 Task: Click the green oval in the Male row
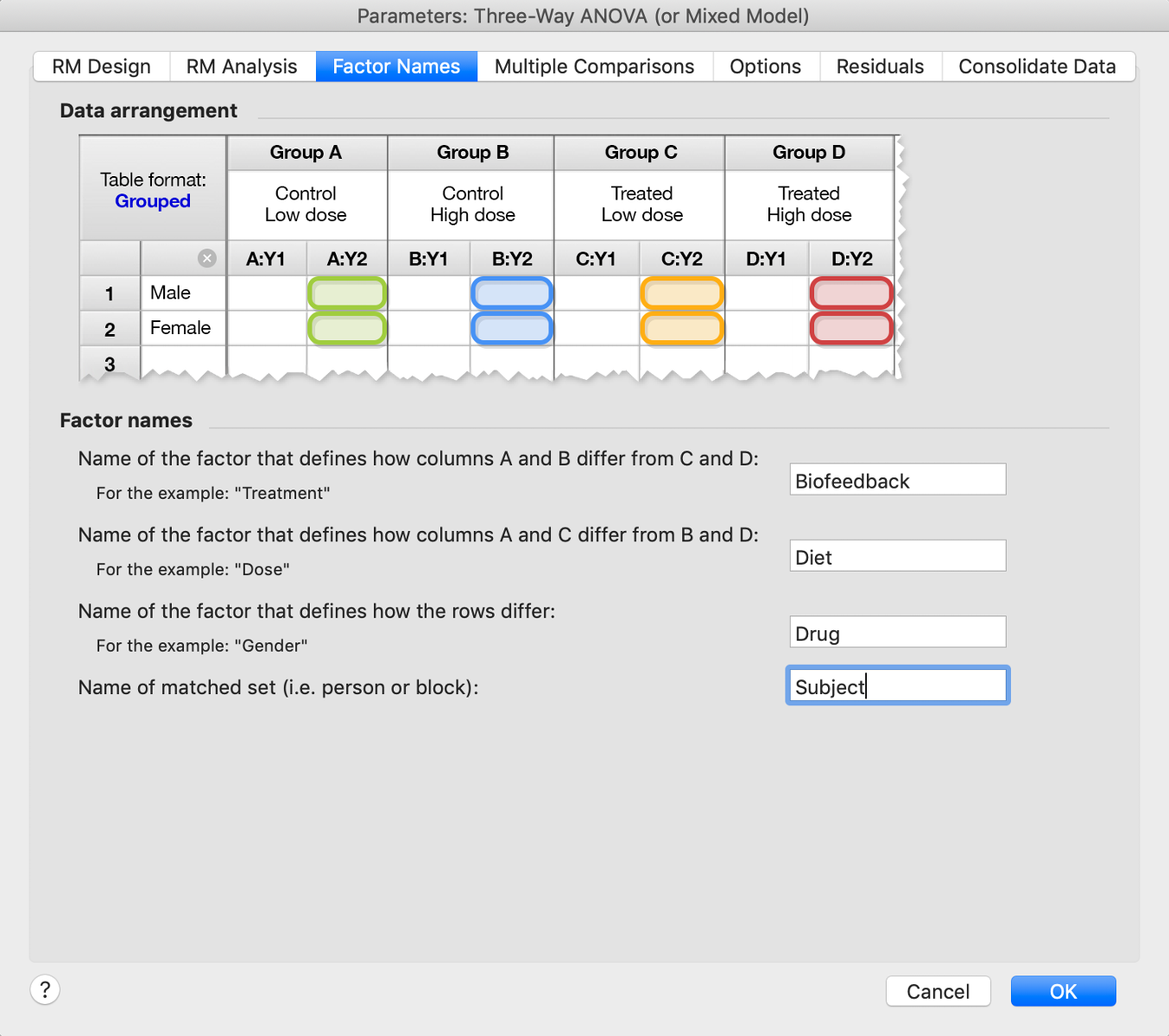coord(346,294)
